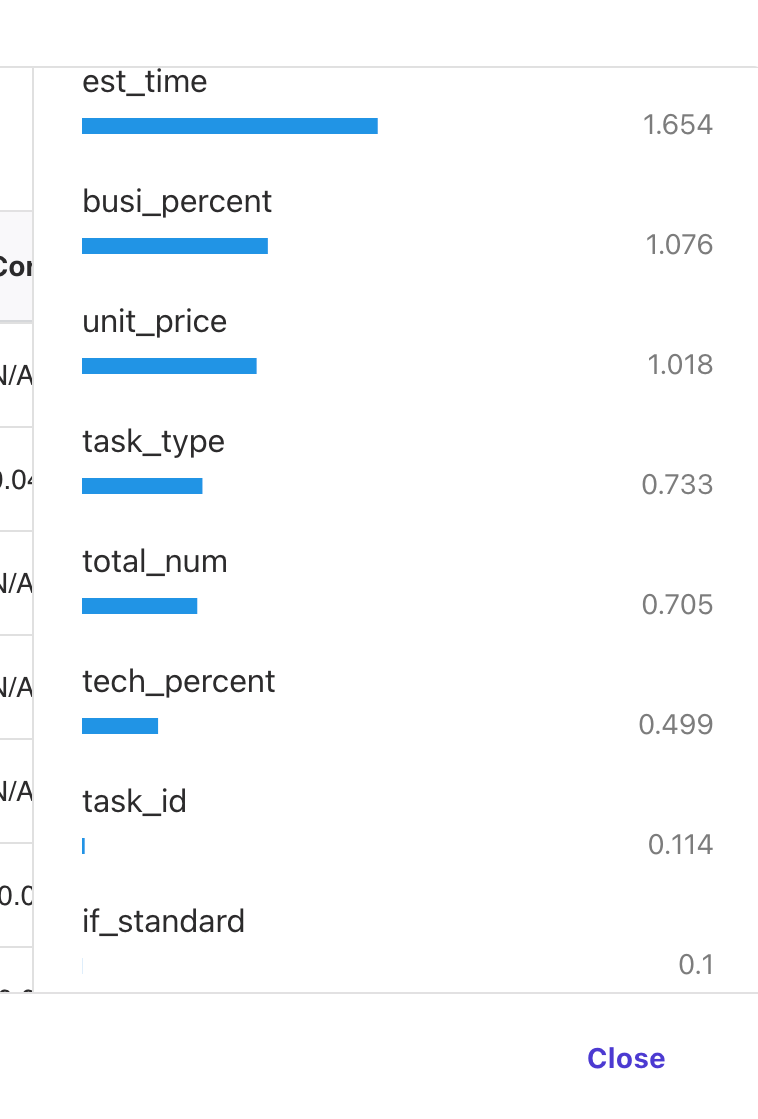Click the est_time importance bar
This screenshot has width=758, height=1119.
(230, 126)
